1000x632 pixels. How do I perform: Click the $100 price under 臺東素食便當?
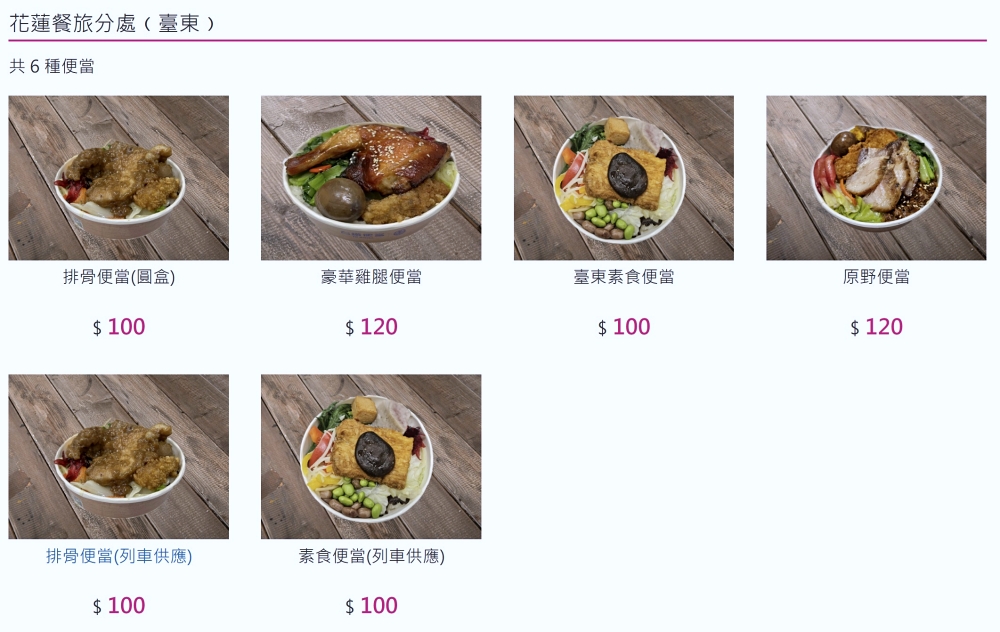[x=623, y=327]
